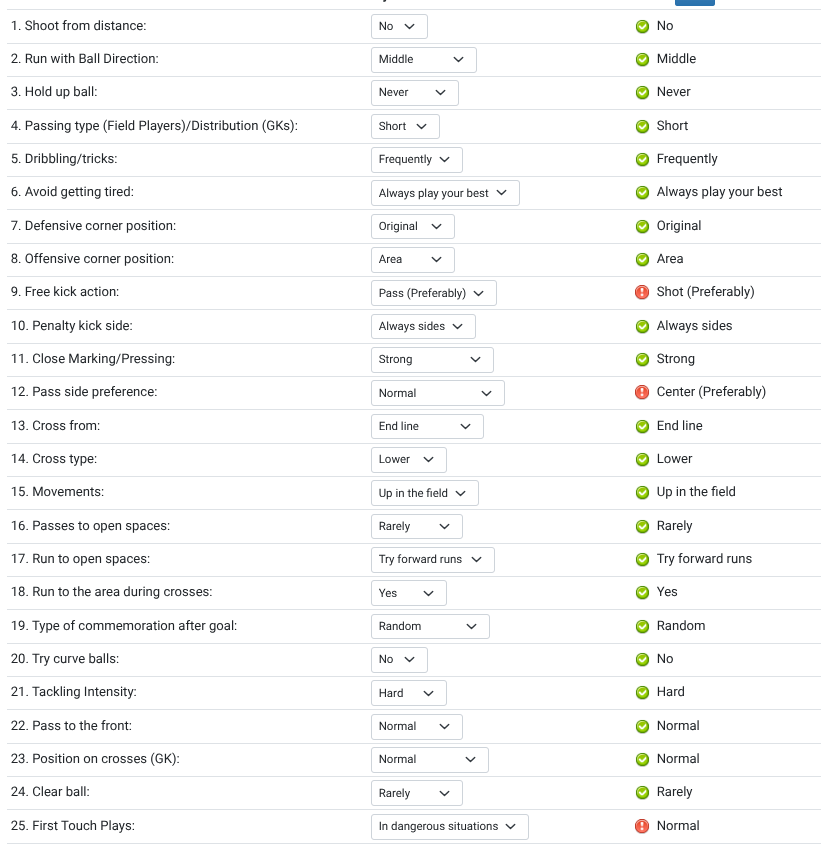Viewport: 821px width, 846px height.
Task: Expand the First Touch Plays dropdown
Action: [x=449, y=827]
